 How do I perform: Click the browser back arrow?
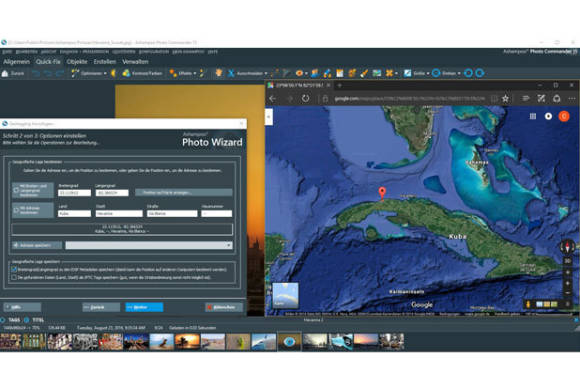click(x=273, y=98)
